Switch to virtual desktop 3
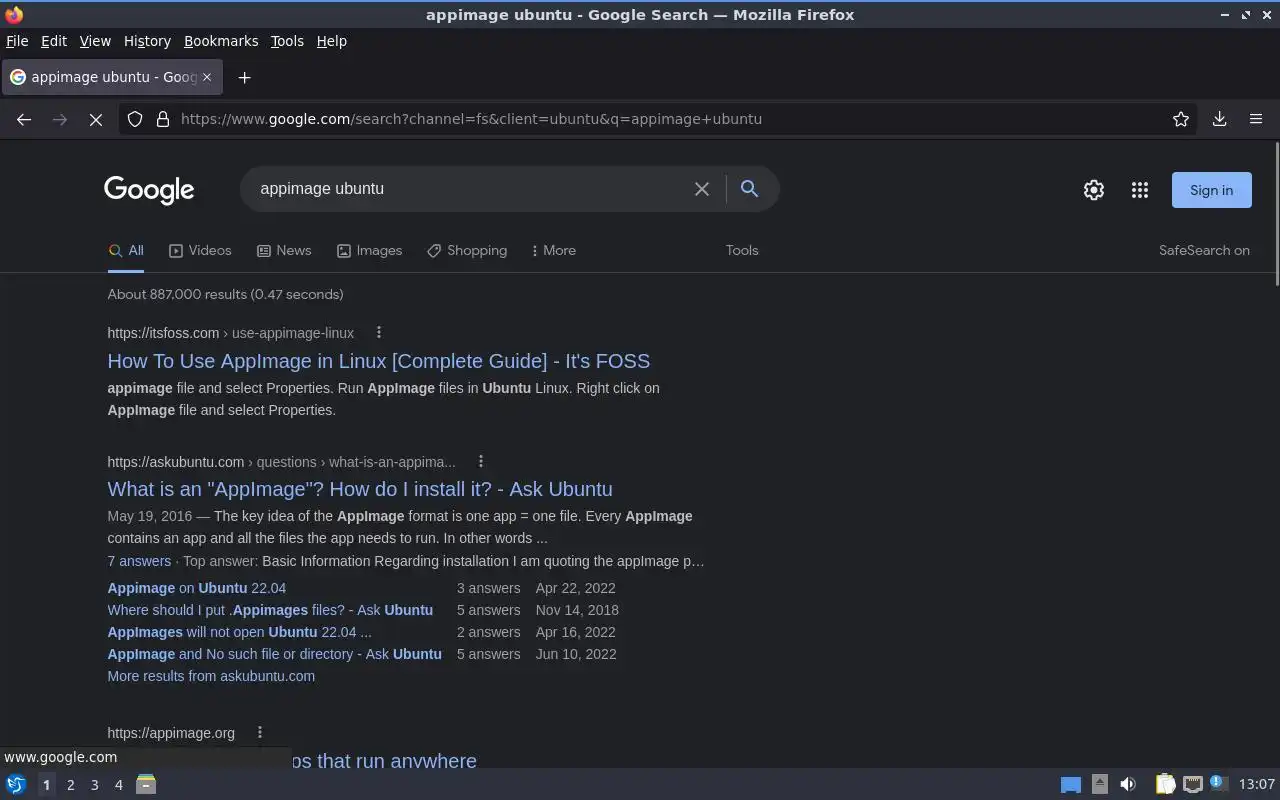The height and width of the screenshot is (800, 1280). pyautogui.click(x=94, y=785)
